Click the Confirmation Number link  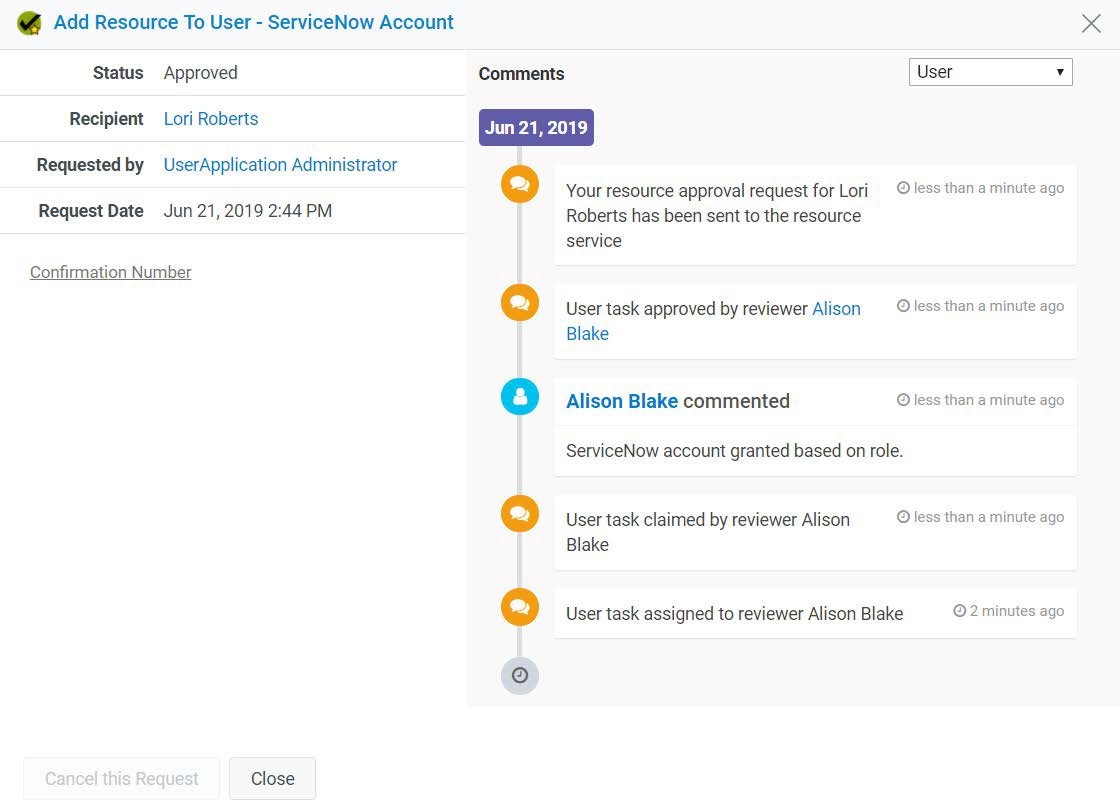[x=111, y=272]
